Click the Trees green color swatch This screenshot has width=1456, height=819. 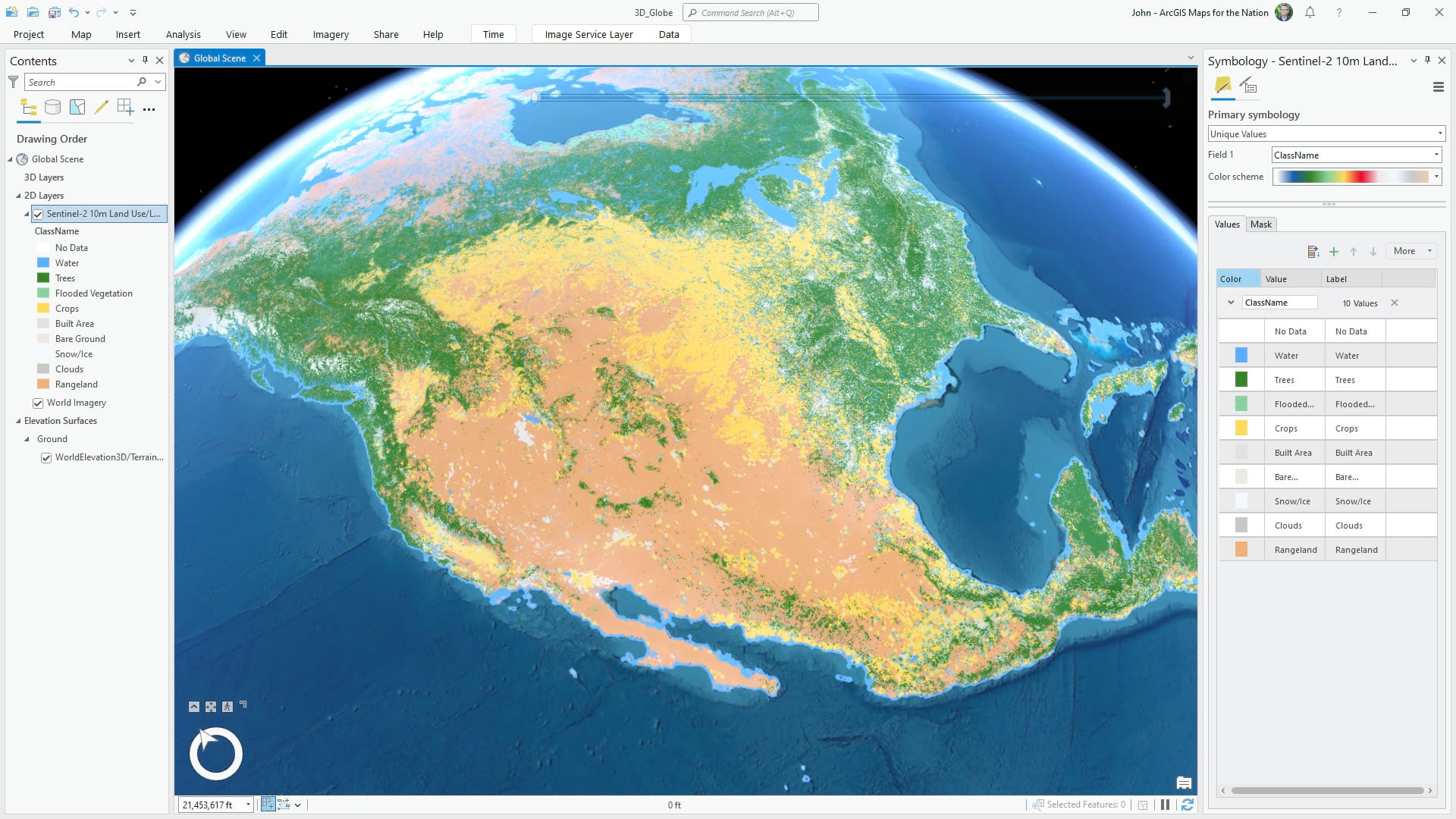pyautogui.click(x=1241, y=380)
